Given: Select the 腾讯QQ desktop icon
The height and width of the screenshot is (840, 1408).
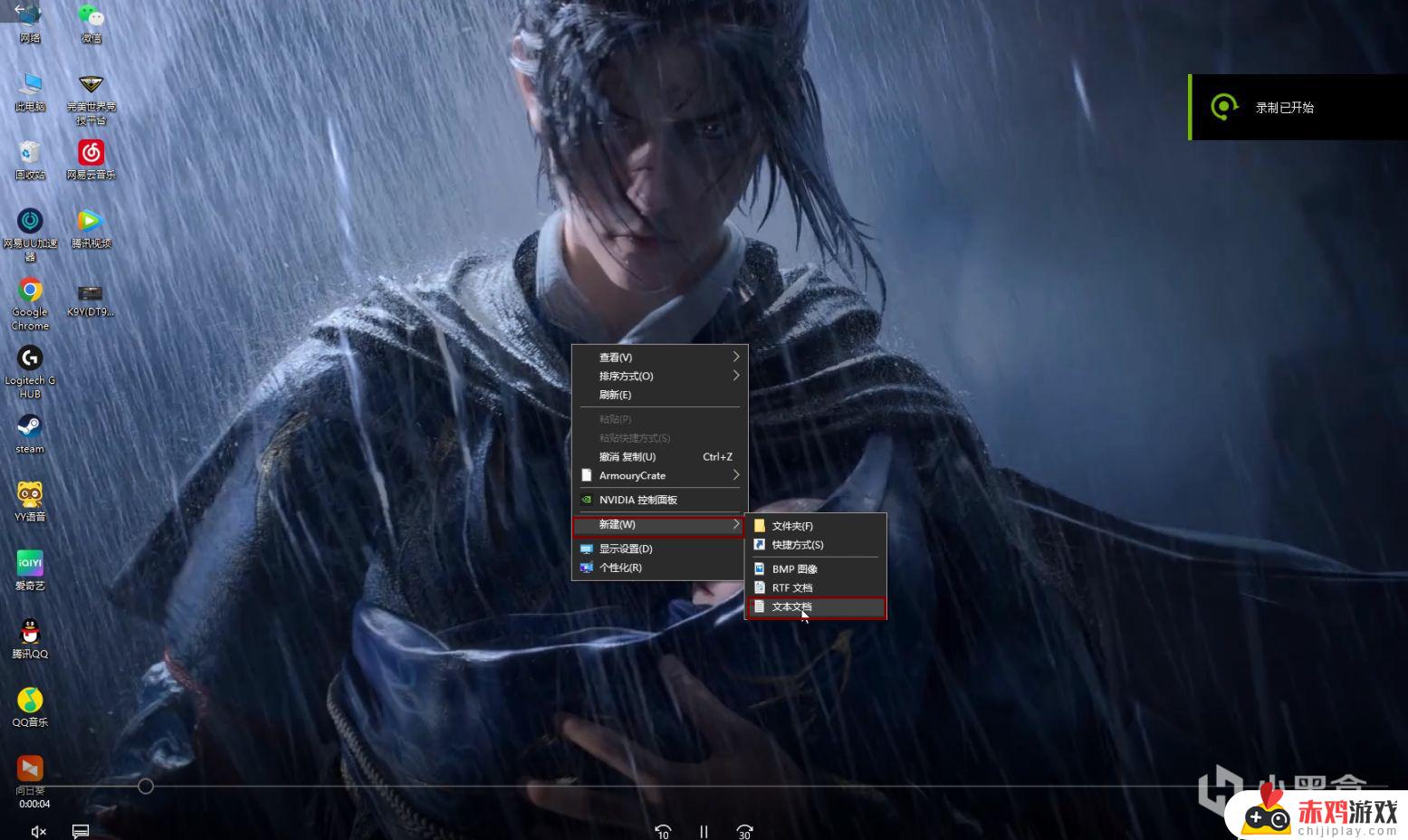Looking at the screenshot, I should (x=30, y=638).
